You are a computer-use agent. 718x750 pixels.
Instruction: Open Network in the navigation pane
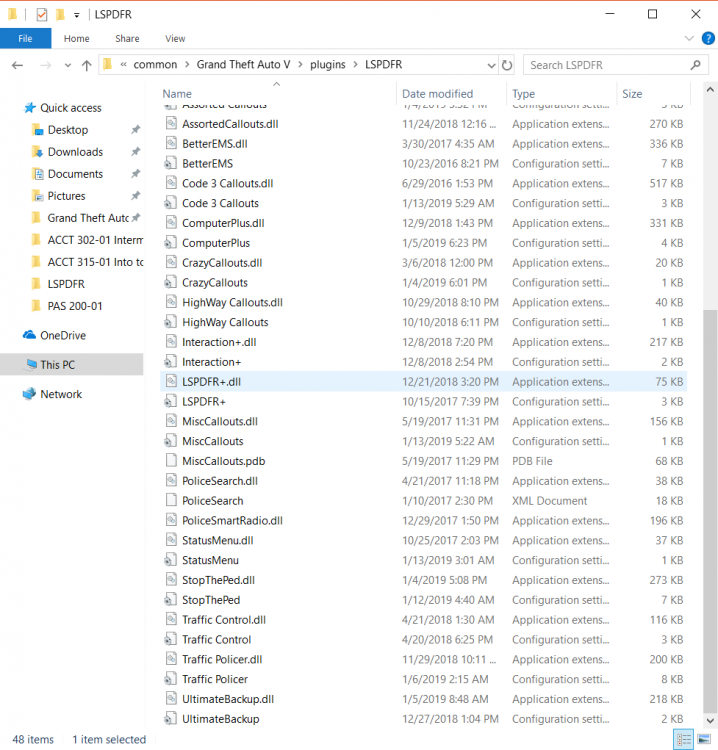click(x=61, y=395)
